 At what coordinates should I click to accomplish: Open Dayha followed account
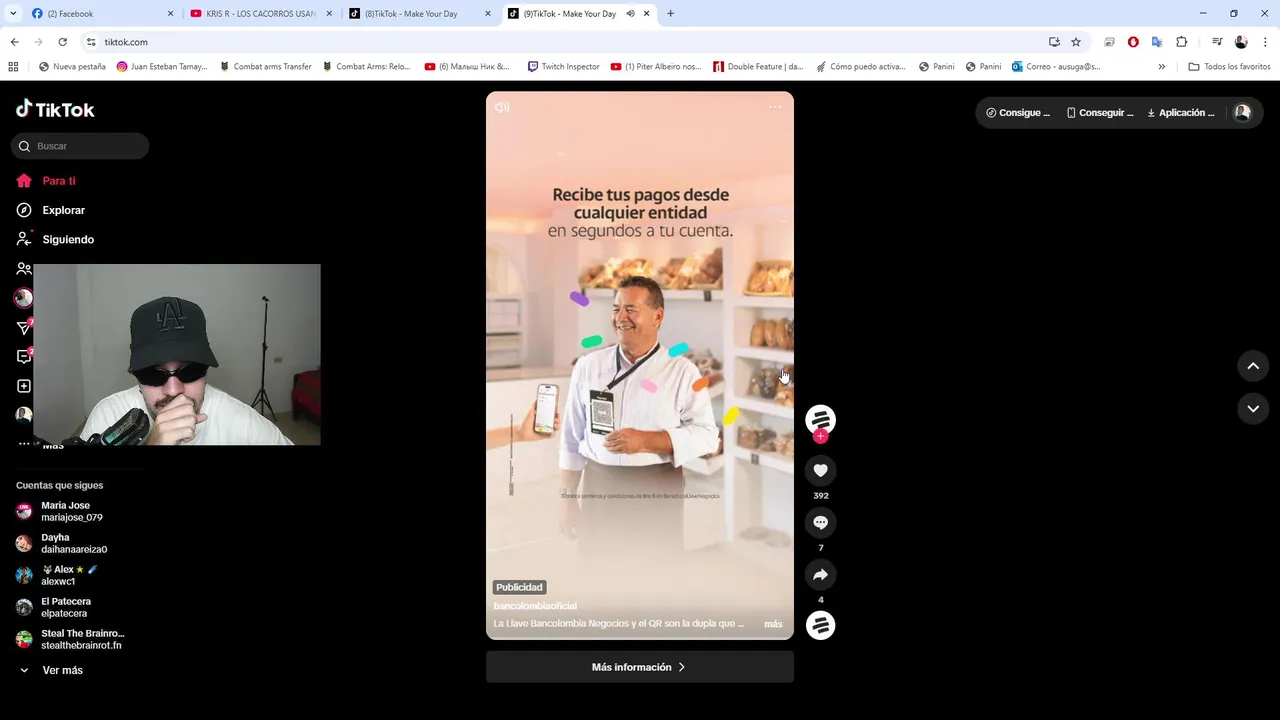(70, 543)
